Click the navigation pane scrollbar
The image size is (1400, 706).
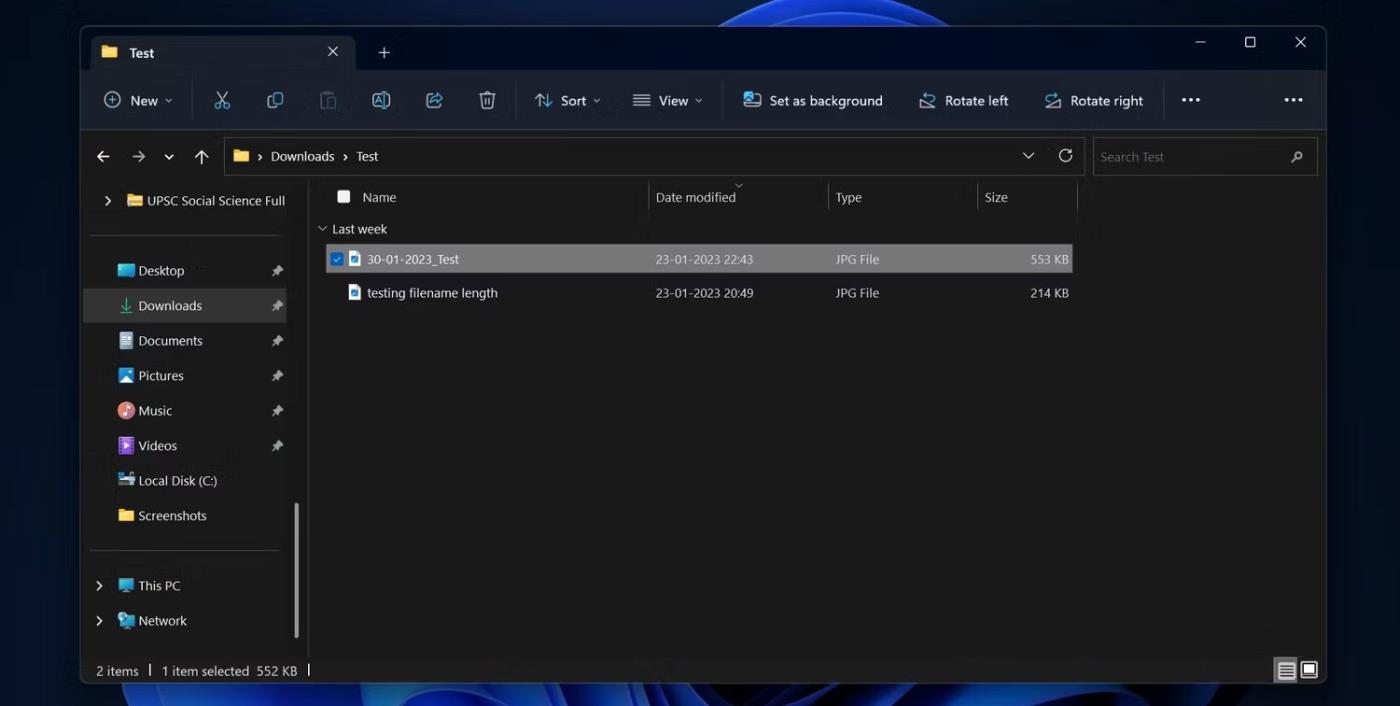296,570
